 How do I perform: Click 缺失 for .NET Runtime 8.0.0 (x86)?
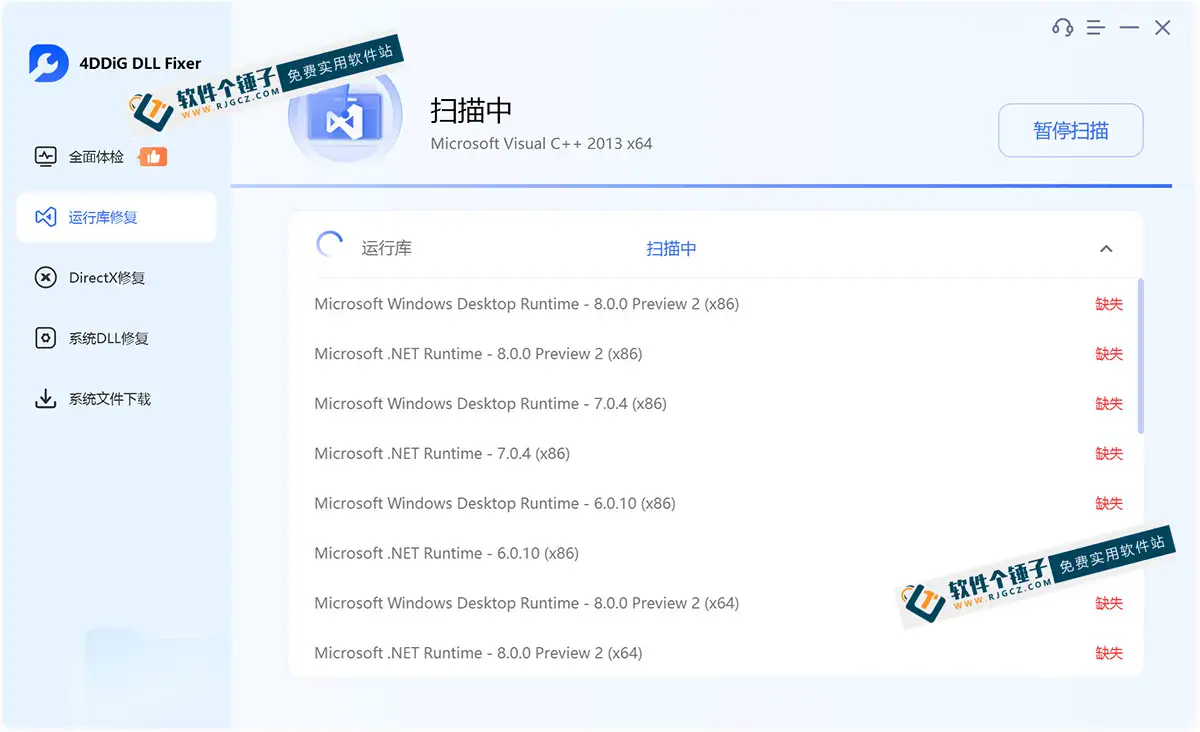click(x=1109, y=354)
